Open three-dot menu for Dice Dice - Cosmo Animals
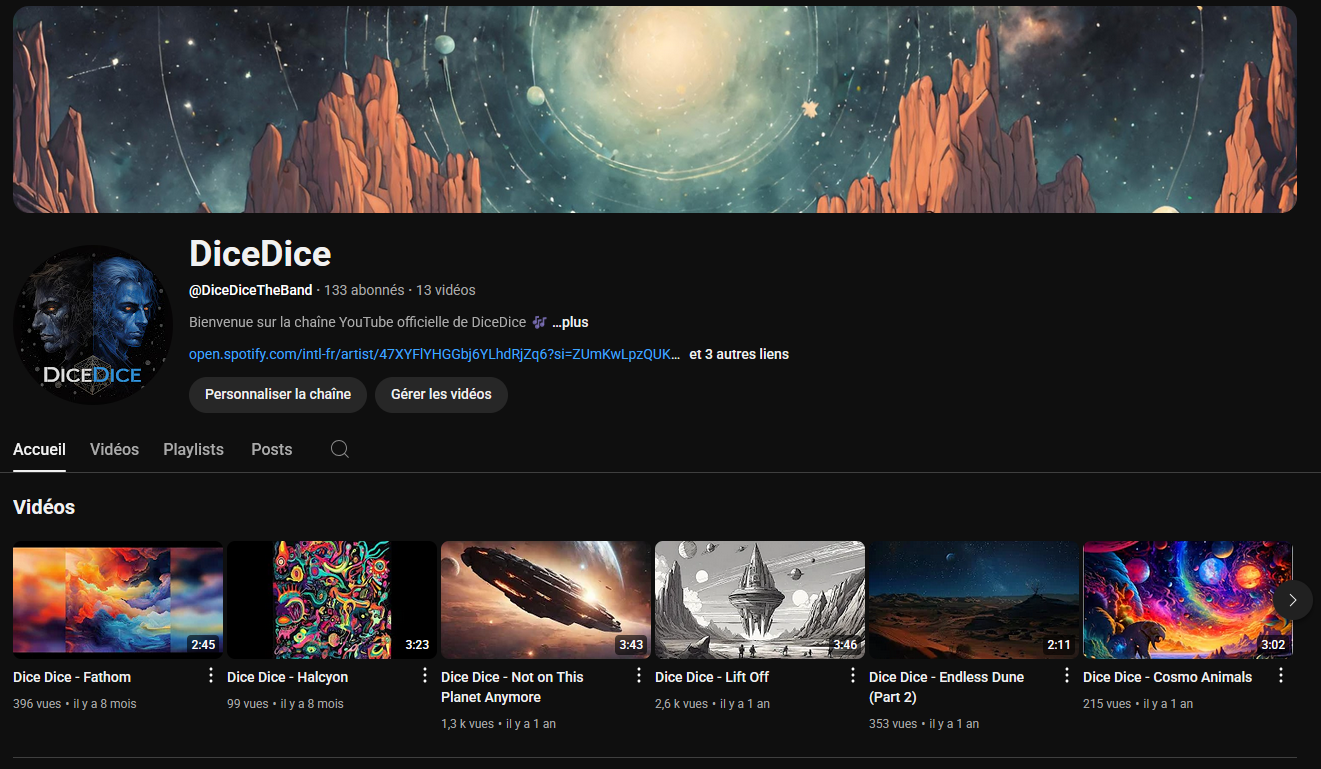The width and height of the screenshot is (1321, 769). (x=1281, y=676)
